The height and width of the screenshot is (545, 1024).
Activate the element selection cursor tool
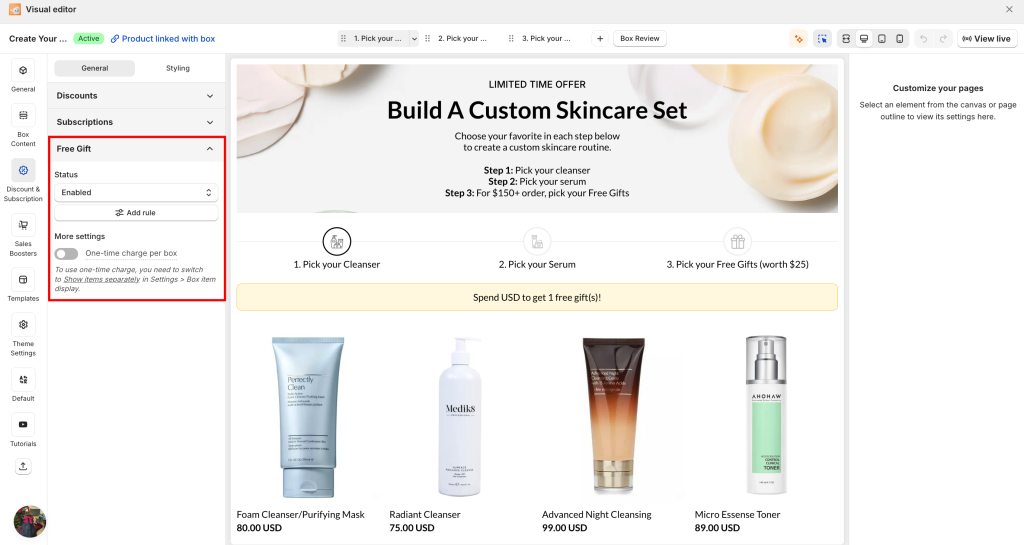tap(822, 39)
